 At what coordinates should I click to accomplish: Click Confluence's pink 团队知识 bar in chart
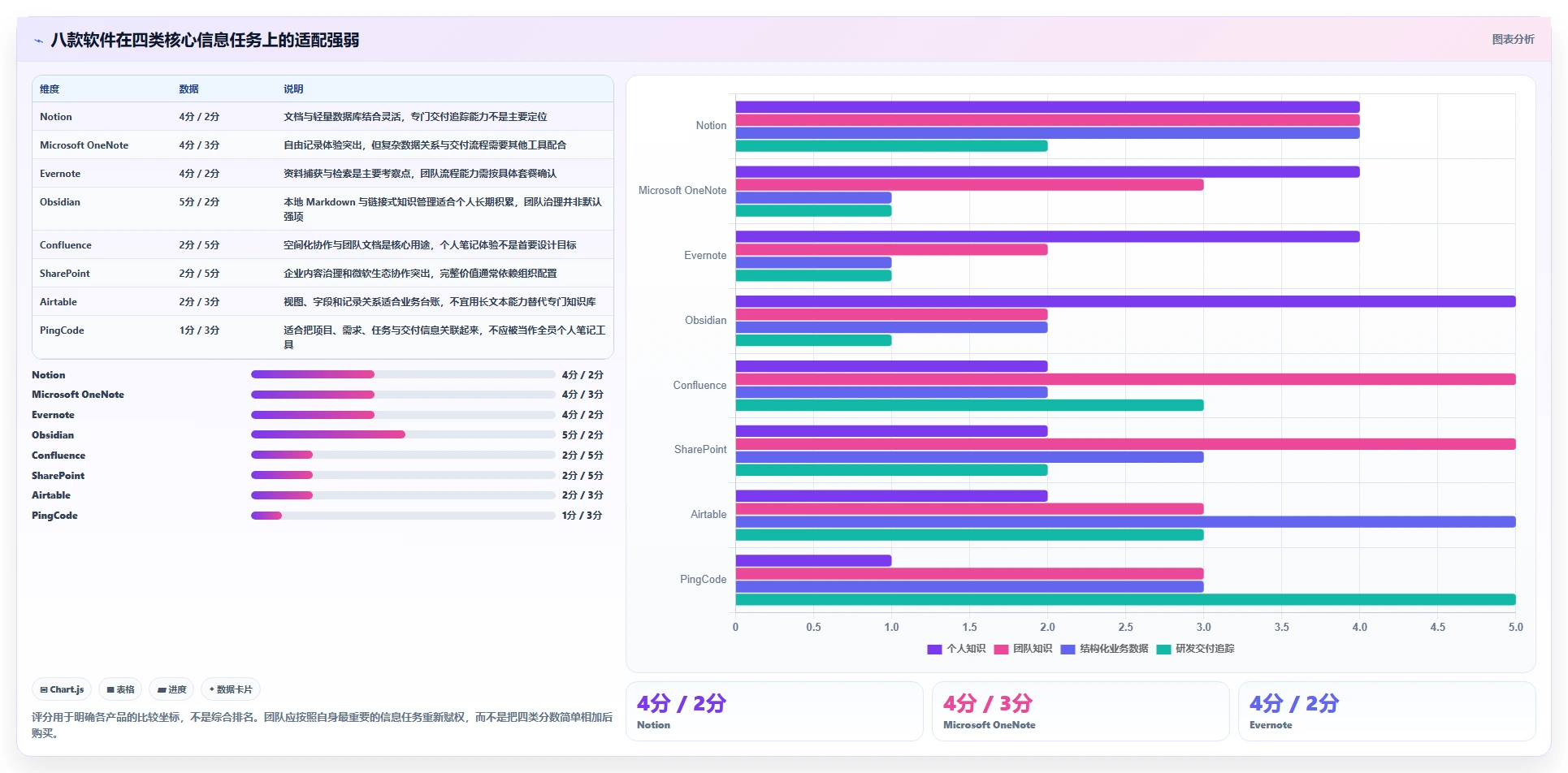pos(1125,379)
